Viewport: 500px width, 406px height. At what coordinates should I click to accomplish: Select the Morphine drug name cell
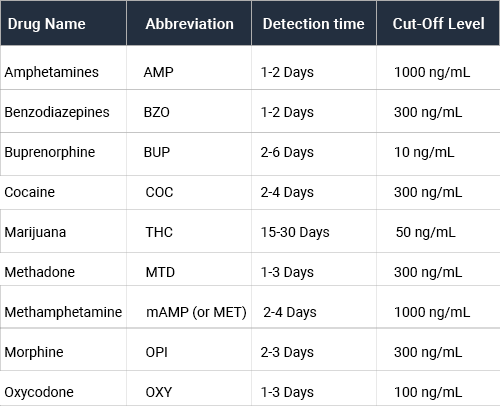point(63,349)
